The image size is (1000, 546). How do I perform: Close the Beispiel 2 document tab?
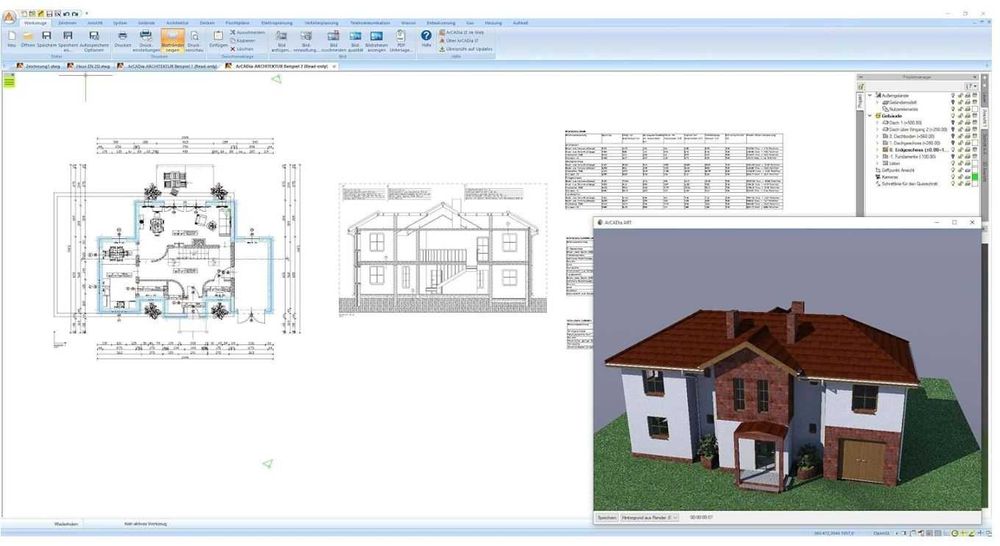tap(334, 66)
